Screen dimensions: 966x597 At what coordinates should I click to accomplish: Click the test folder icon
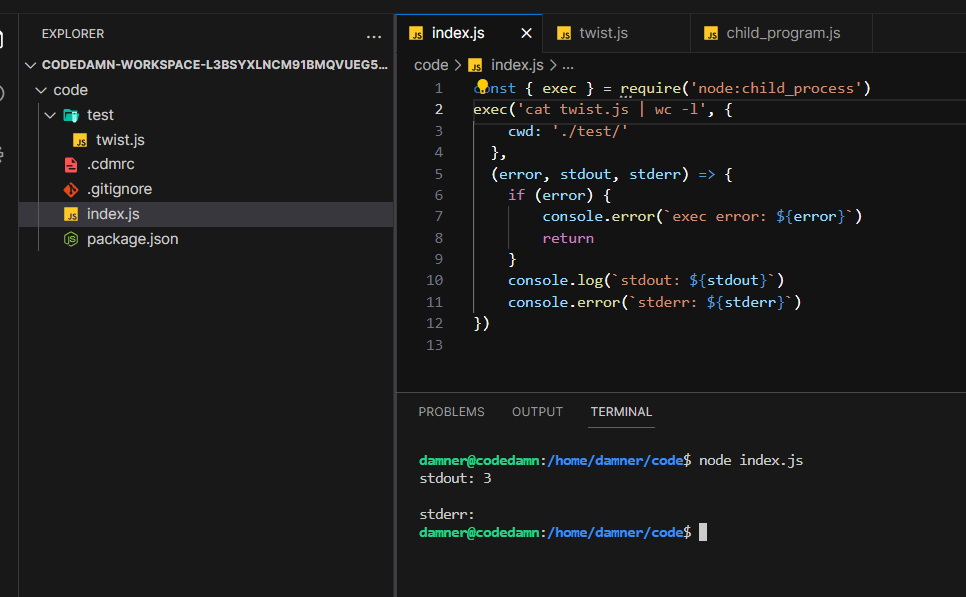[71, 115]
